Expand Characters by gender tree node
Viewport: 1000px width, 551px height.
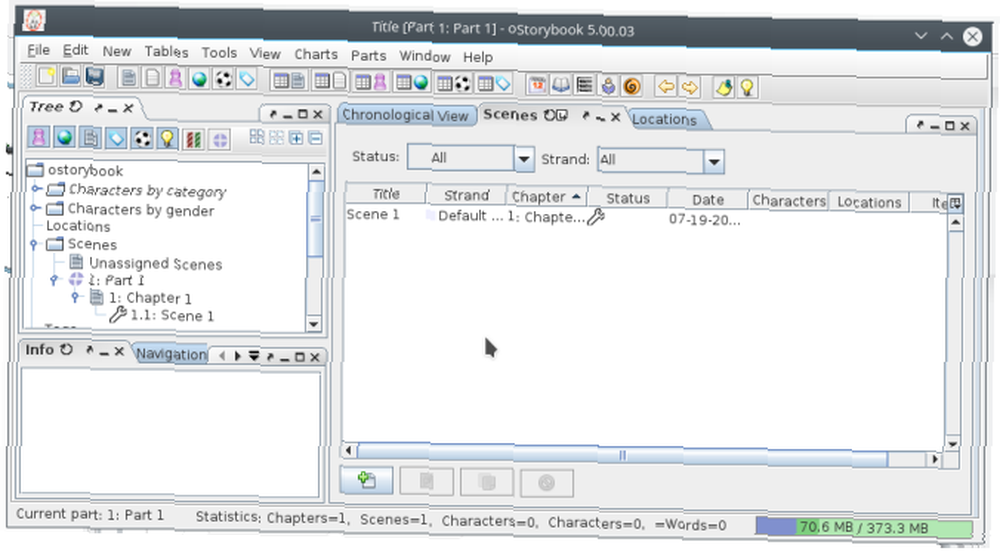click(36, 208)
